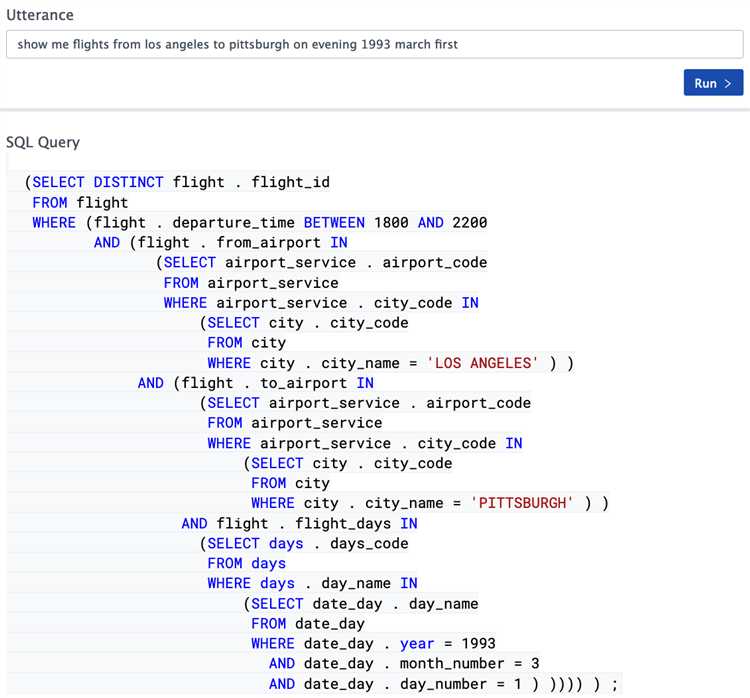
Task: Click the value 2200 in the query
Action: click(x=470, y=222)
